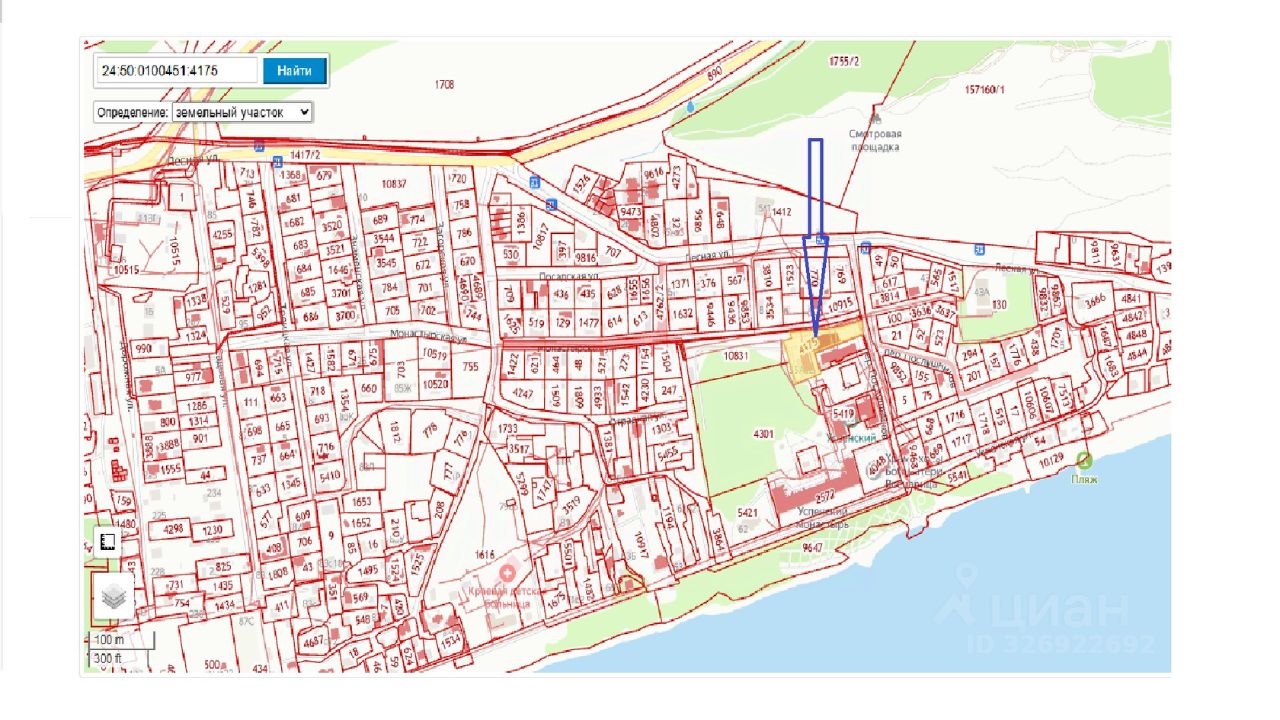Select parcel 3520

pyautogui.click(x=332, y=226)
